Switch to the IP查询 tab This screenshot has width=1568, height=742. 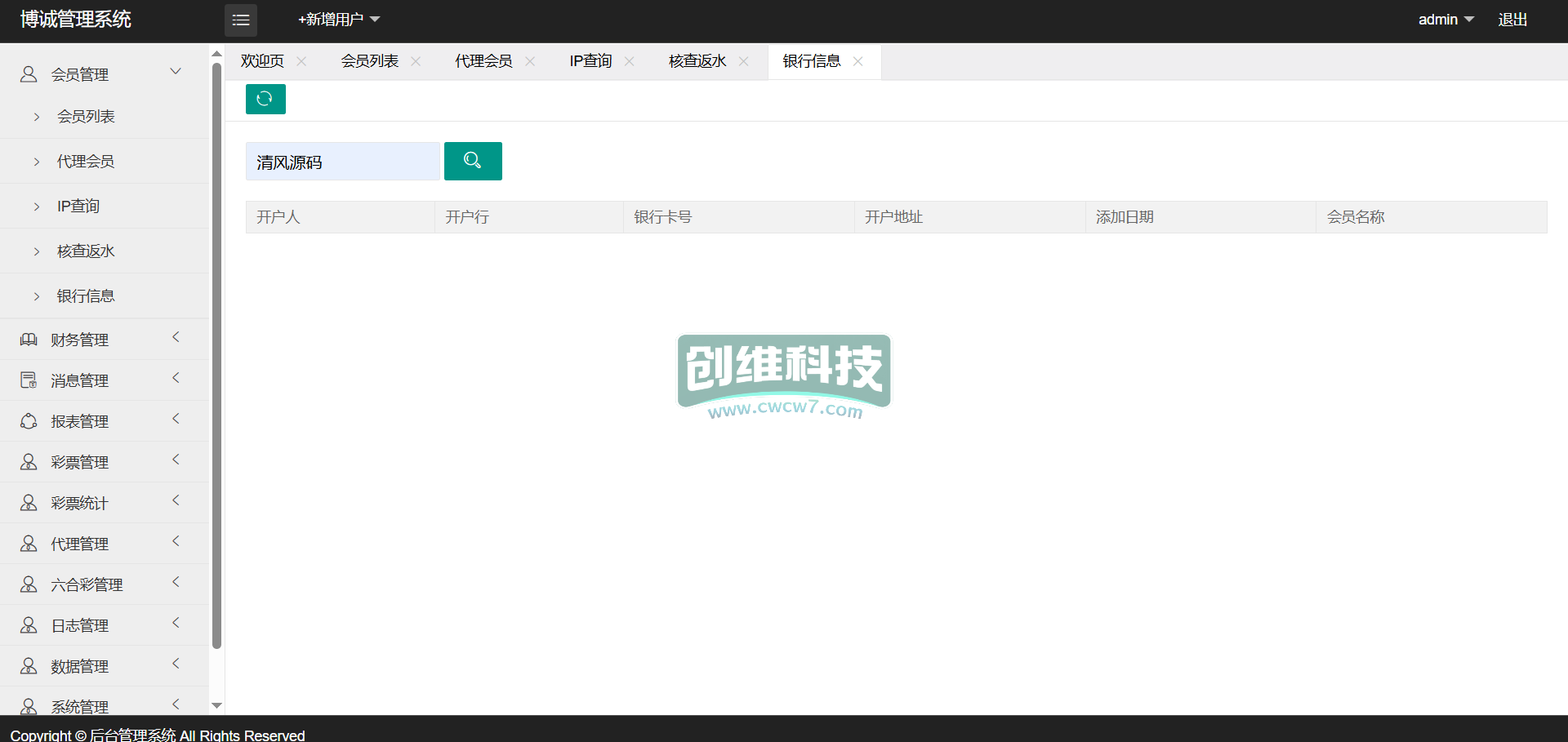590,61
